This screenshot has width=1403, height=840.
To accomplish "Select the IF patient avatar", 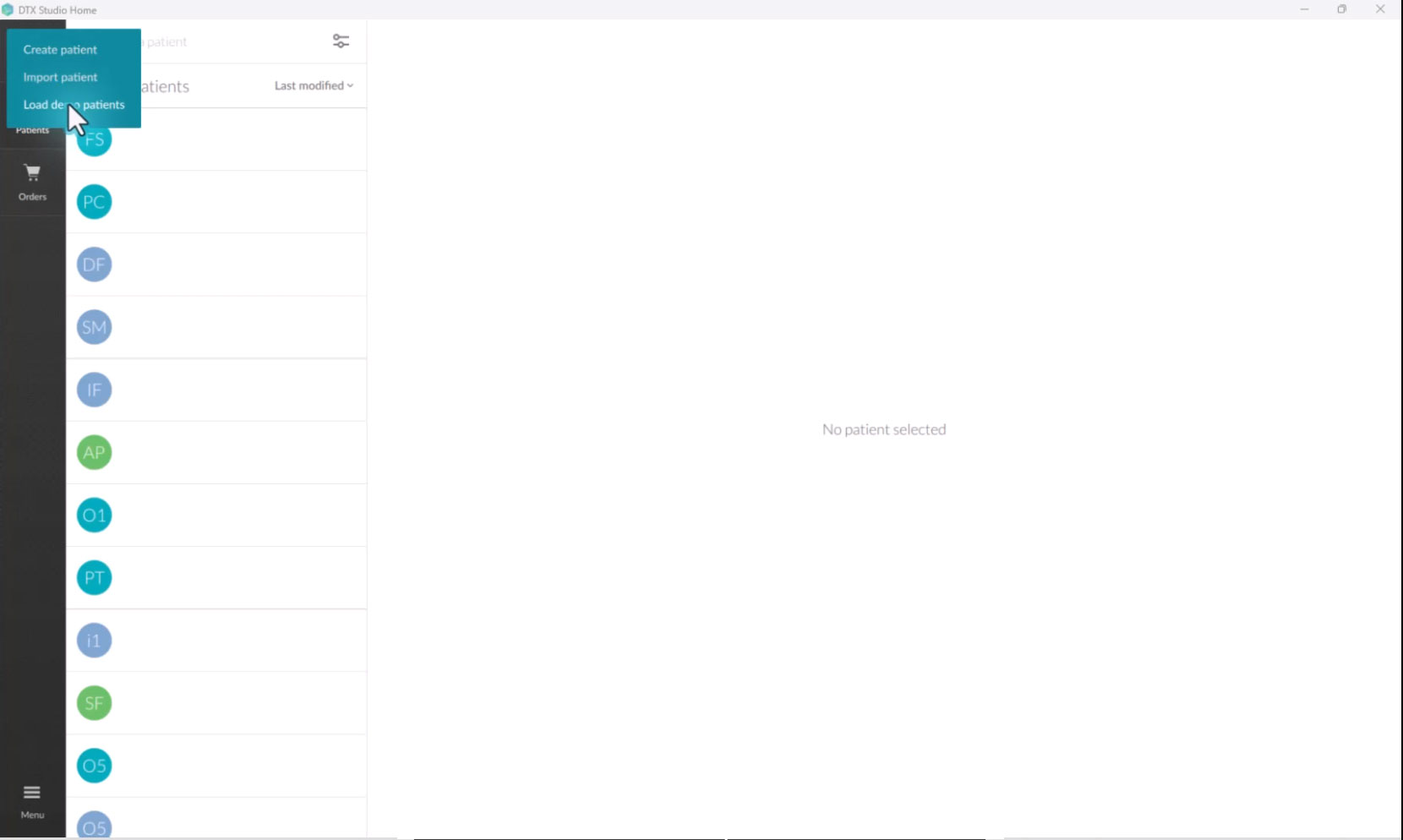I will (94, 390).
